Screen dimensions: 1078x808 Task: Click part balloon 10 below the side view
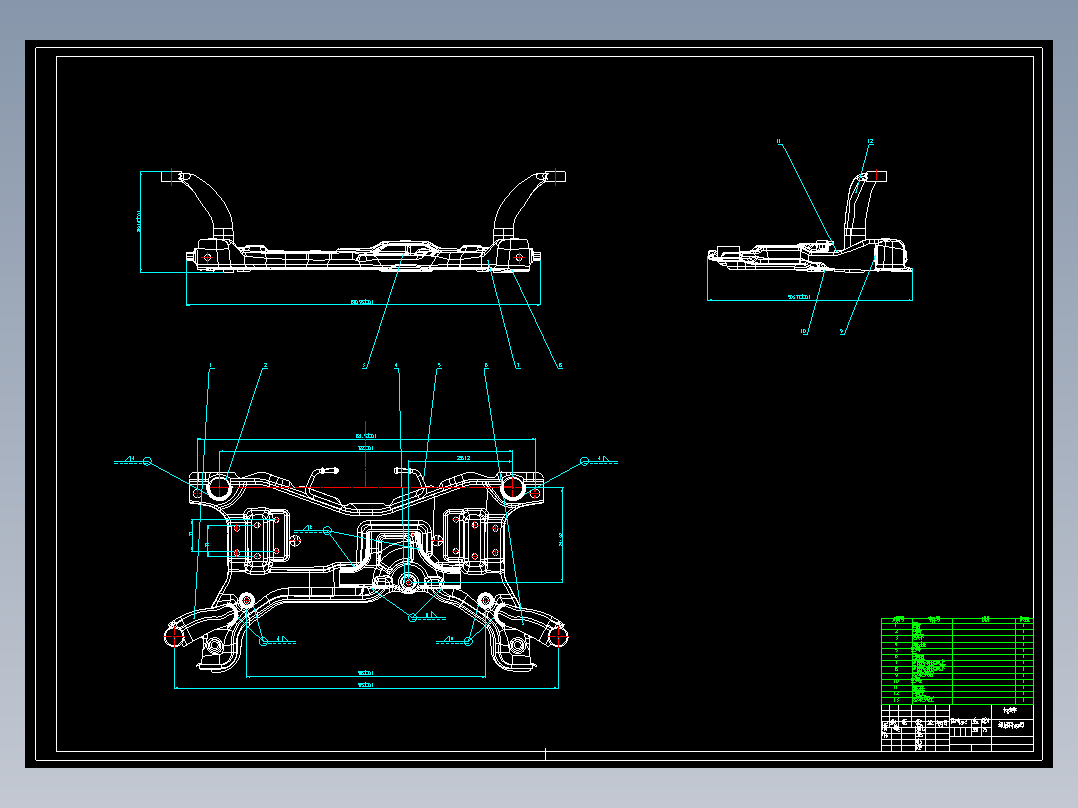tap(804, 331)
